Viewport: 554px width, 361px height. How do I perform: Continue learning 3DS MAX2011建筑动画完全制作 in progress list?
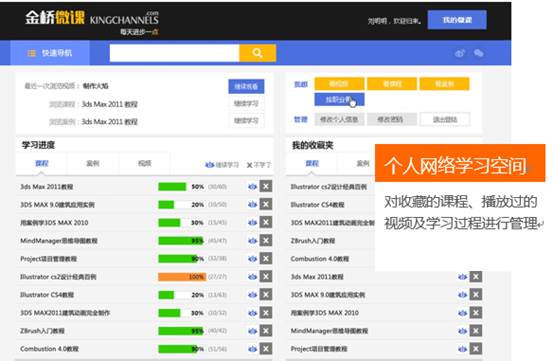tap(252, 313)
